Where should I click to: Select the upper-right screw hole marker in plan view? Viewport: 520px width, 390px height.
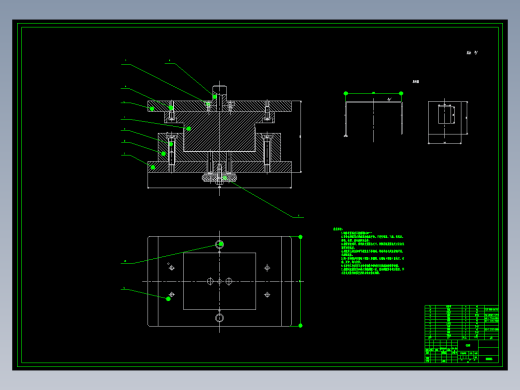(267, 268)
